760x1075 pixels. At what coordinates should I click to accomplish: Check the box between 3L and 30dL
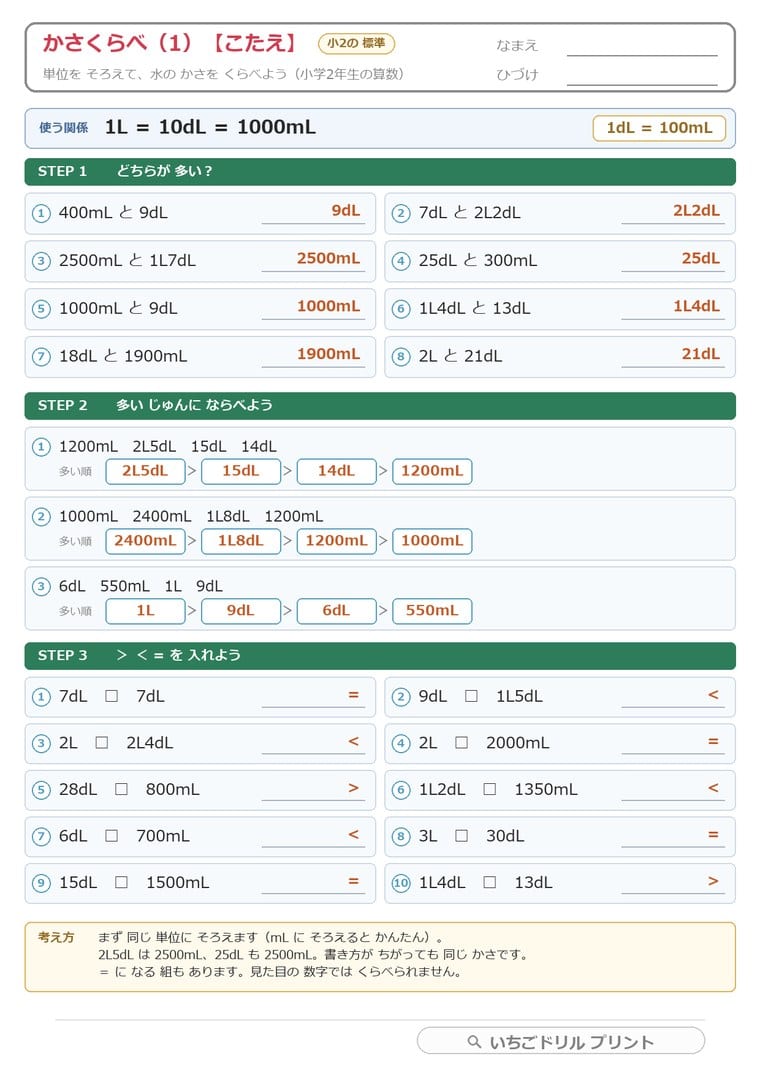(x=462, y=836)
